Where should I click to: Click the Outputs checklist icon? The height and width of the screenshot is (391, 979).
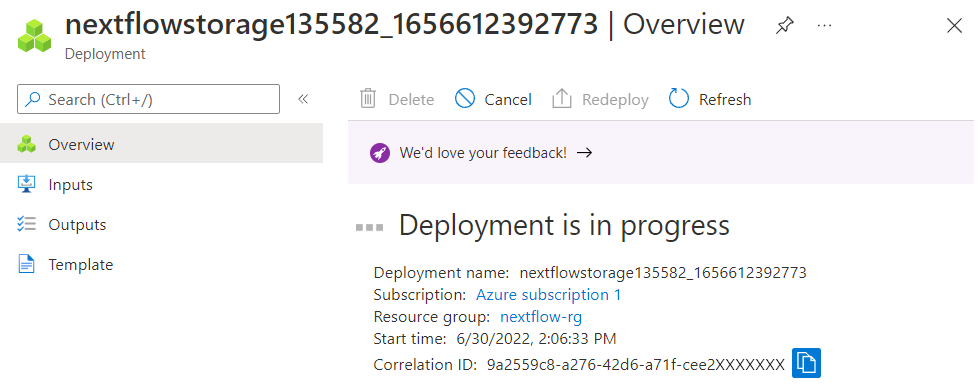pyautogui.click(x=26, y=224)
